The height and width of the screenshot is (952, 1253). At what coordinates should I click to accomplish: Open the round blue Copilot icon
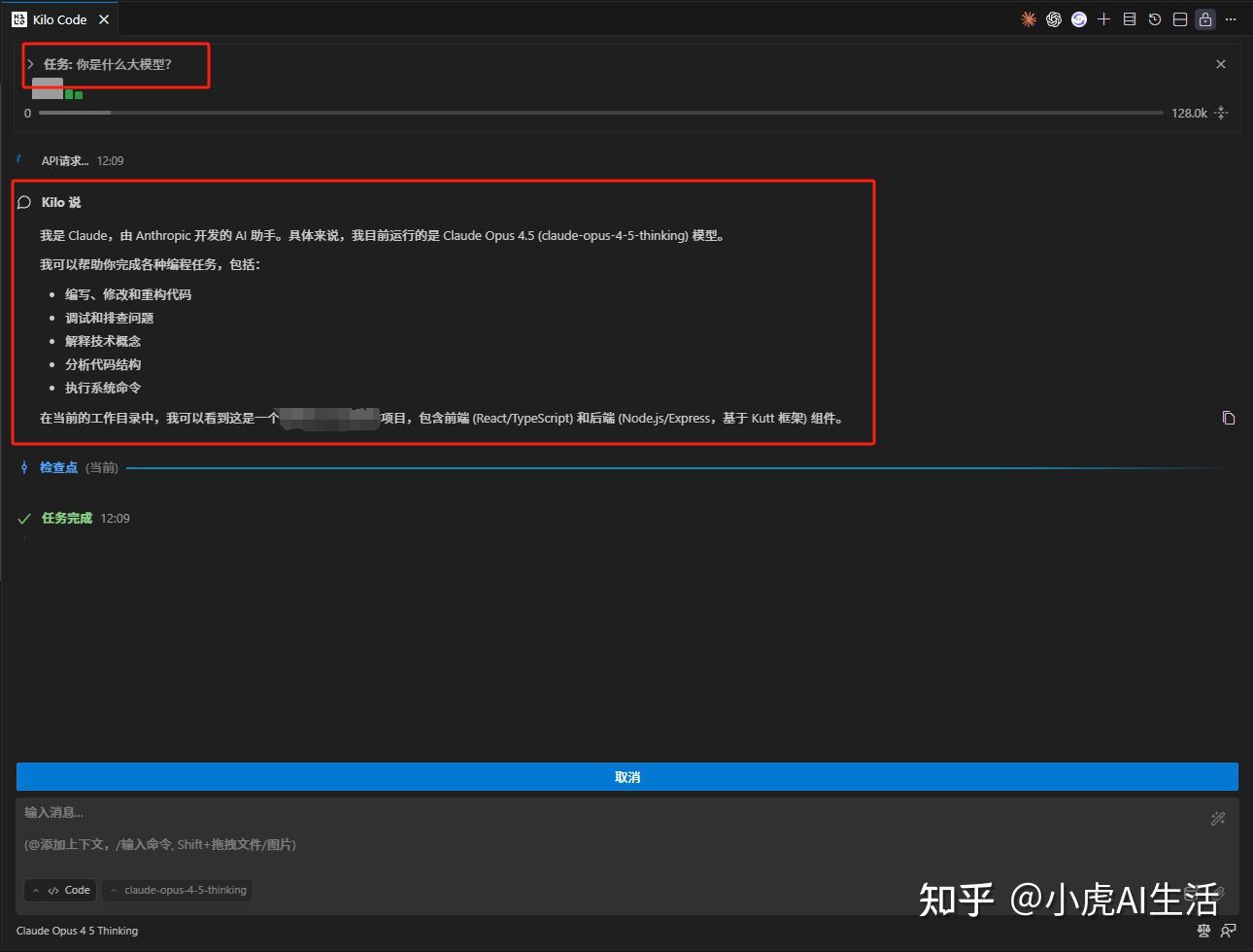(x=1079, y=19)
